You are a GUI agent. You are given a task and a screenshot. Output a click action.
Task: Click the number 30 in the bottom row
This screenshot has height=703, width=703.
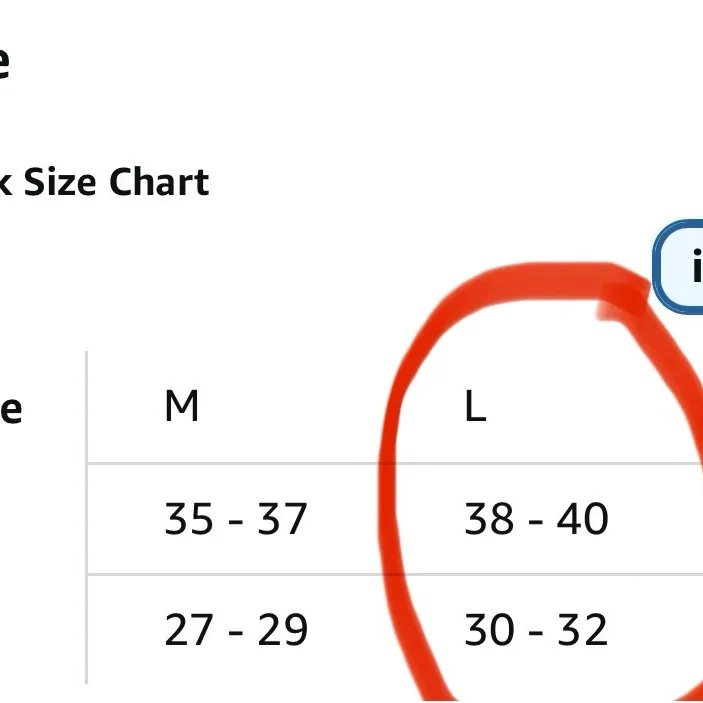489,630
